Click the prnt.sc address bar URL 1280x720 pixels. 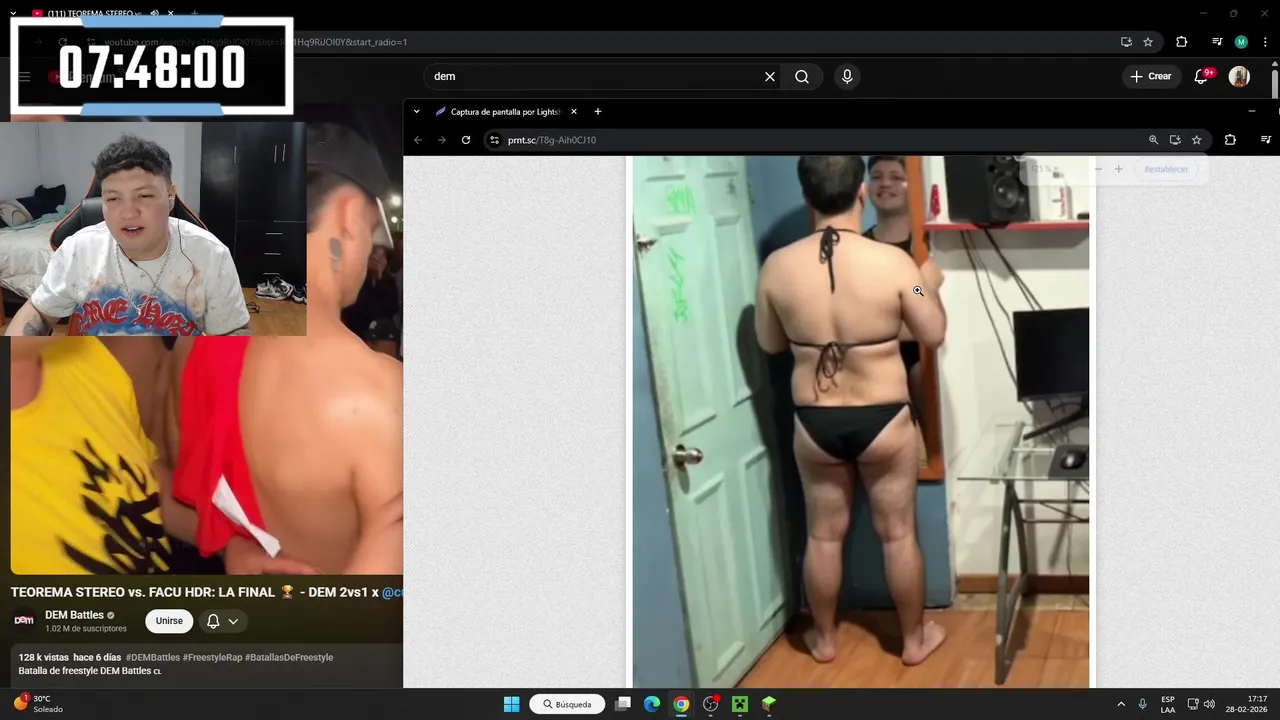[x=552, y=140]
